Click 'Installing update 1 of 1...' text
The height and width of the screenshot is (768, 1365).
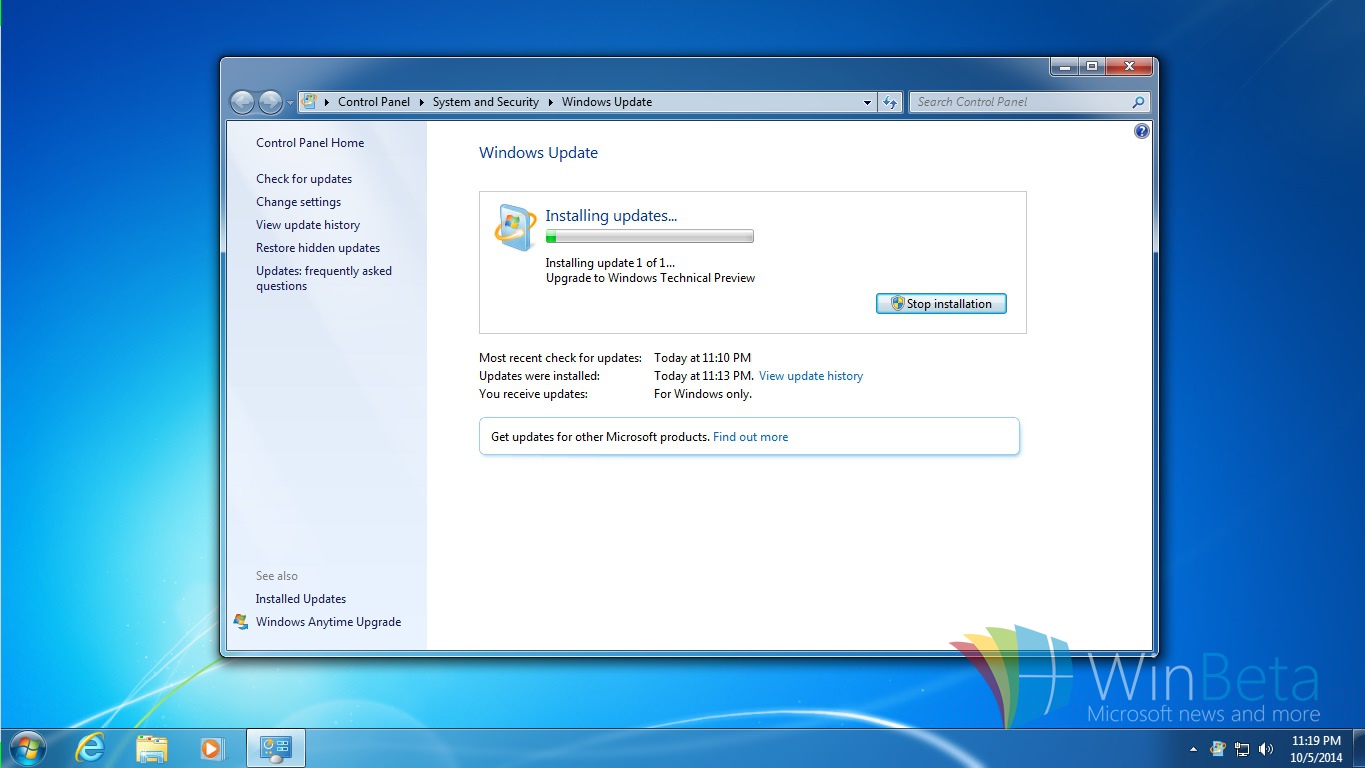pos(610,263)
